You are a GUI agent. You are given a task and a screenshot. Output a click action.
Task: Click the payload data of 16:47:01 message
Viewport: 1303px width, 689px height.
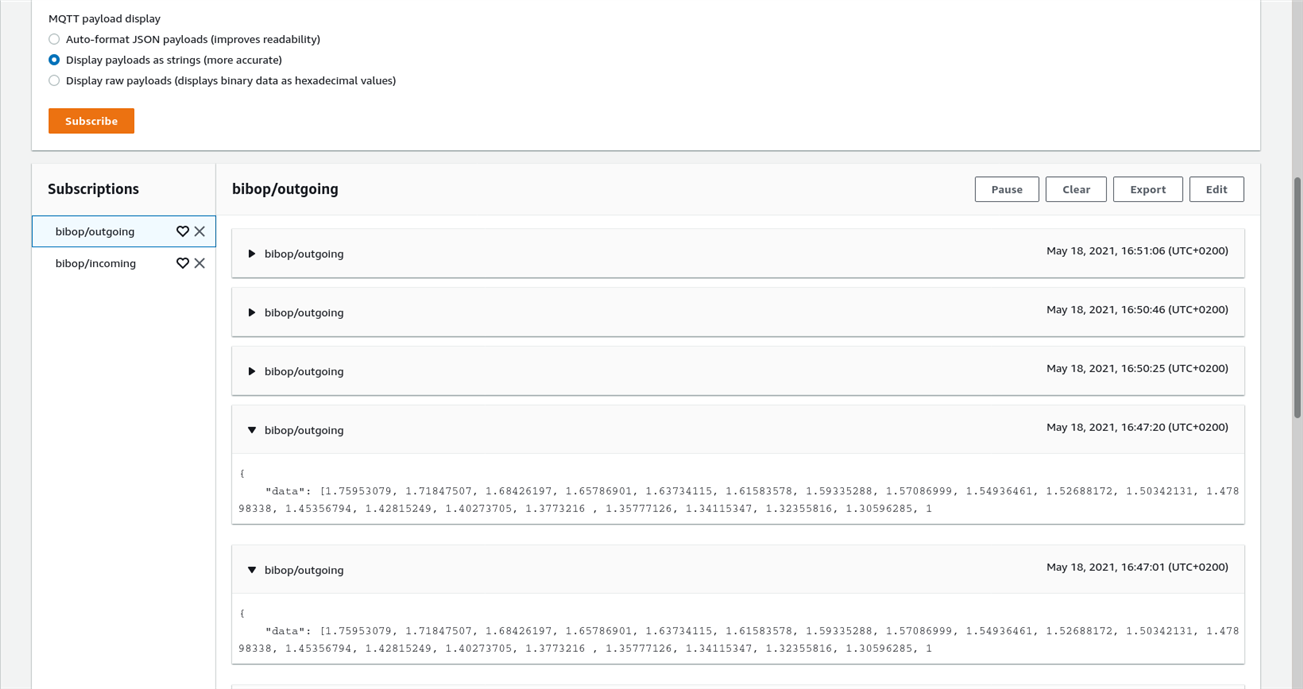pos(738,630)
